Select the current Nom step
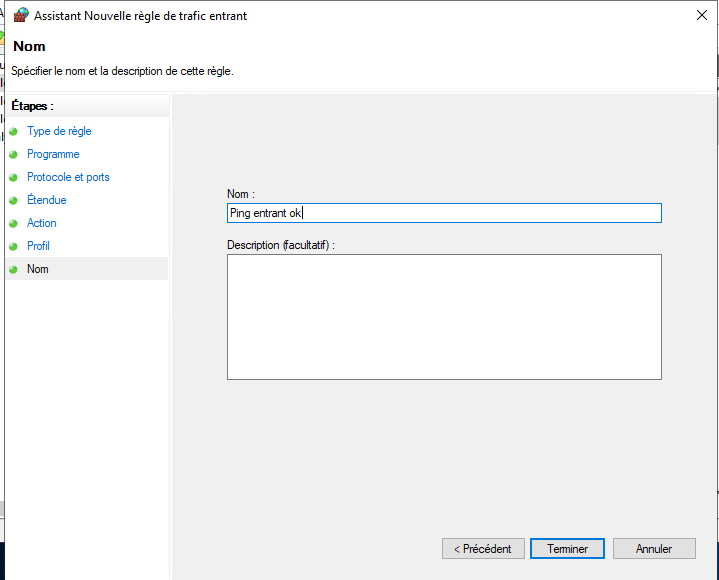719x580 pixels. pyautogui.click(x=38, y=269)
